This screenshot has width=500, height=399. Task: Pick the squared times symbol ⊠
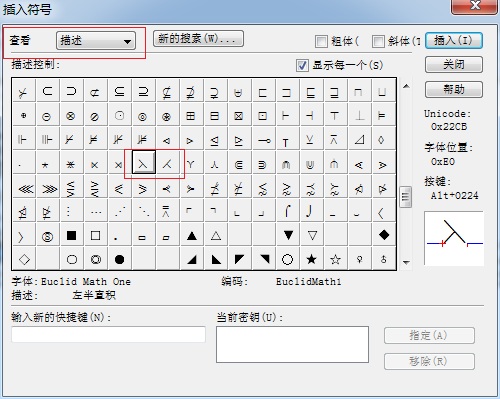pos(238,116)
